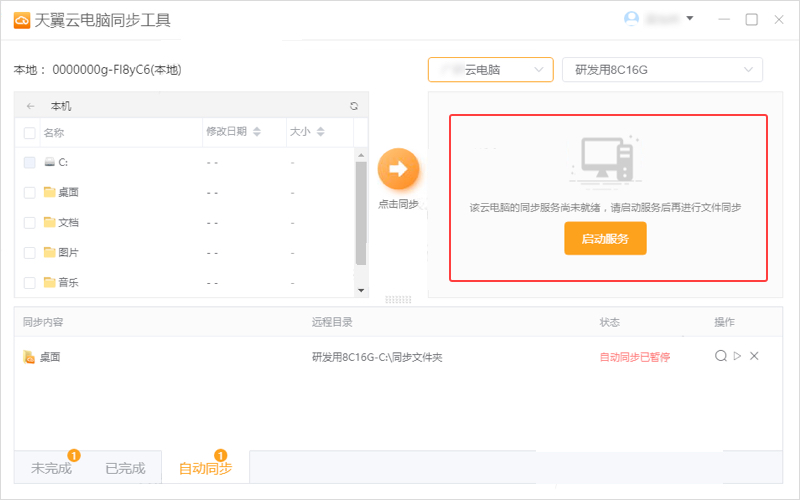Refresh the local file list
This screenshot has width=800, height=500.
[354, 106]
